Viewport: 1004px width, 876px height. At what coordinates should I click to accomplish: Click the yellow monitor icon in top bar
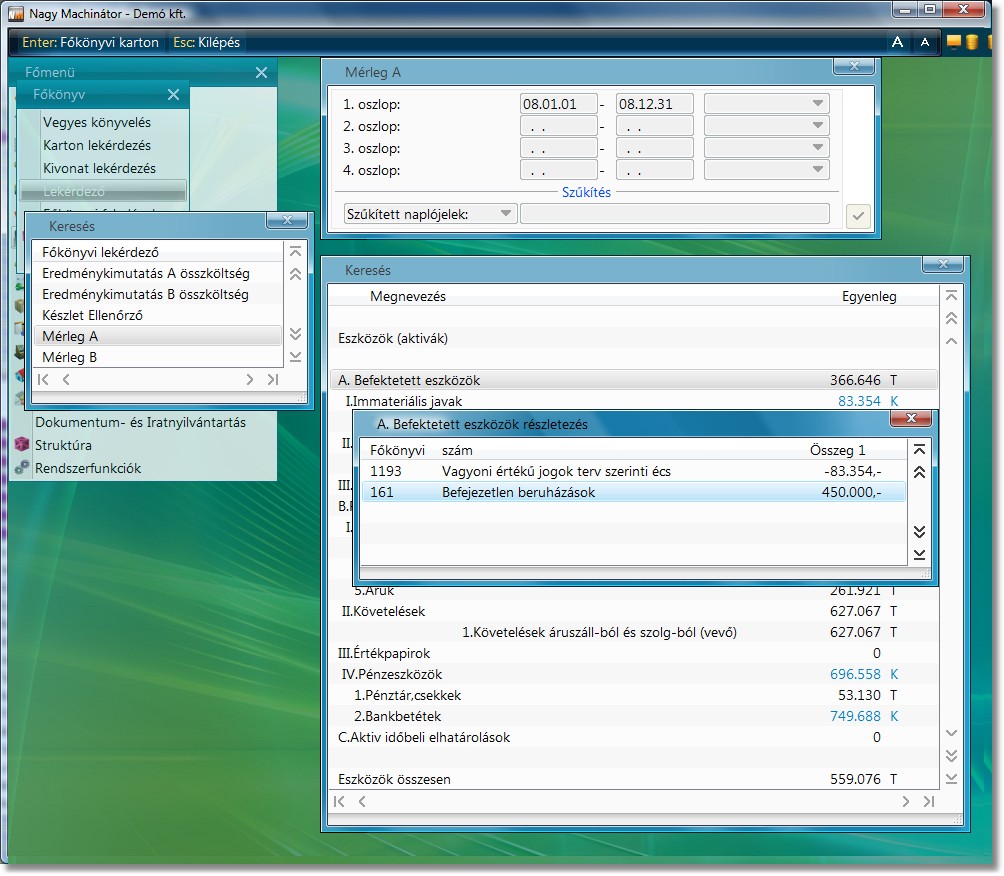(x=953, y=42)
